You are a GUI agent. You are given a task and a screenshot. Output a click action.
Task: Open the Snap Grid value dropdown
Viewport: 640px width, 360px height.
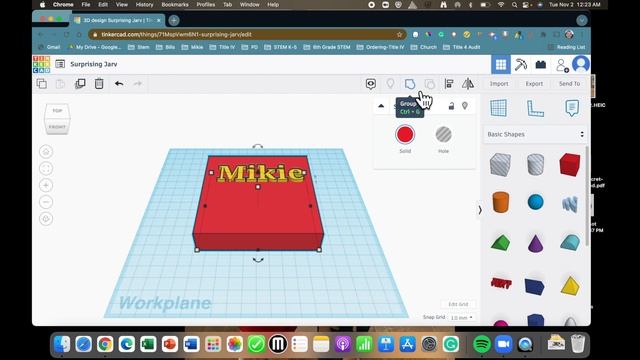(462, 318)
